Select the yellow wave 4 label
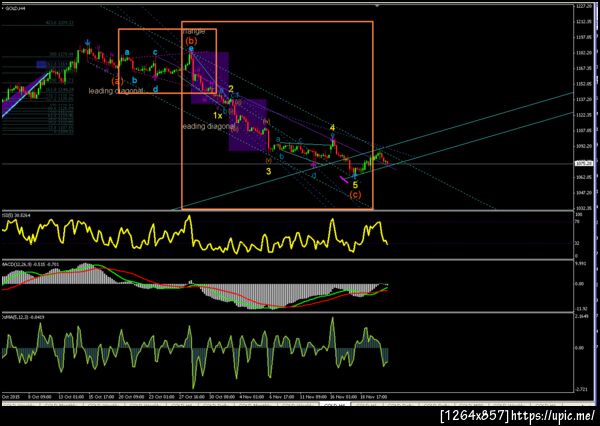This screenshot has height=426, width=600. click(333, 127)
